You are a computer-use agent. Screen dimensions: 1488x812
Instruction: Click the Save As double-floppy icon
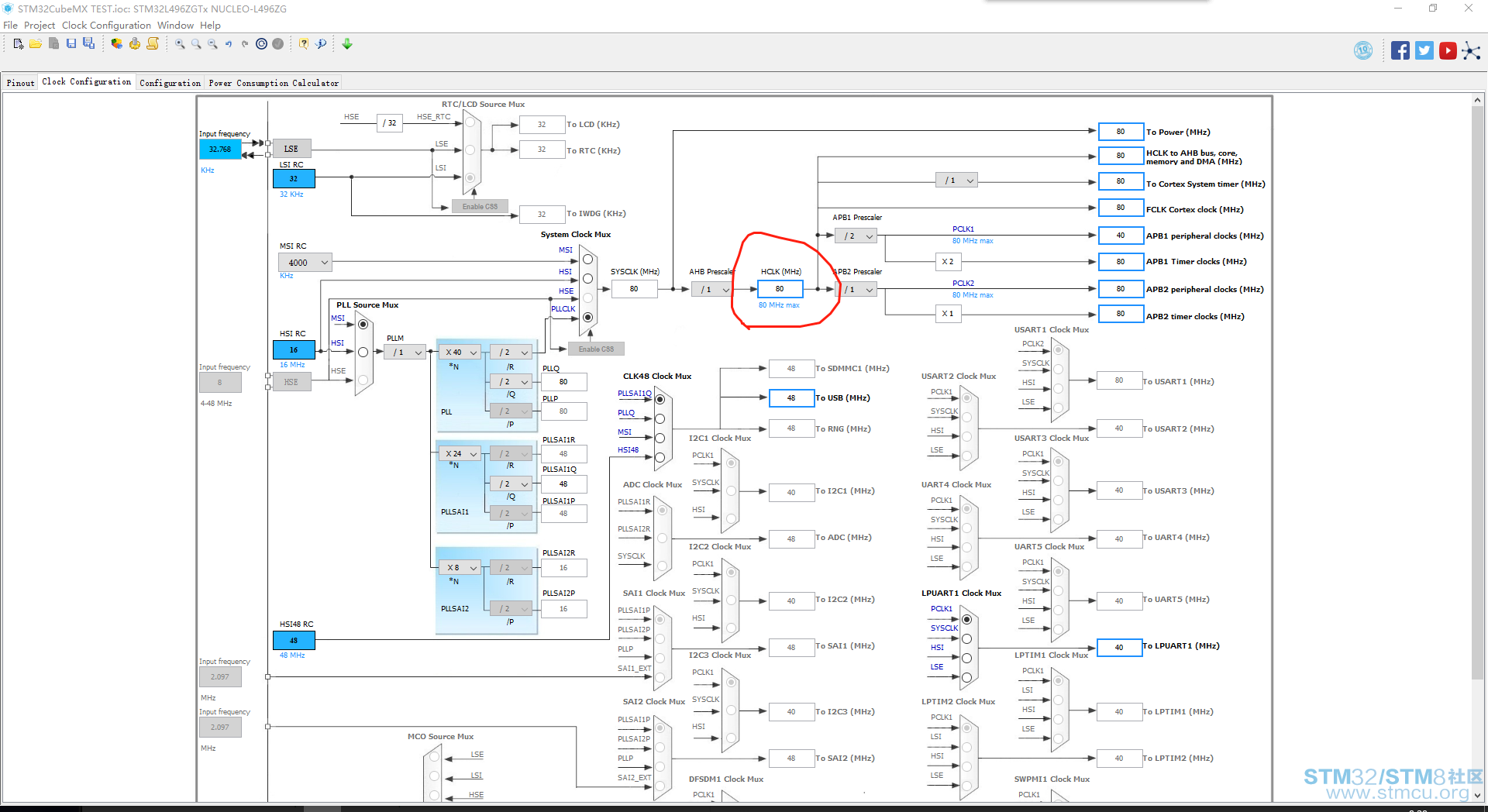tap(89, 44)
